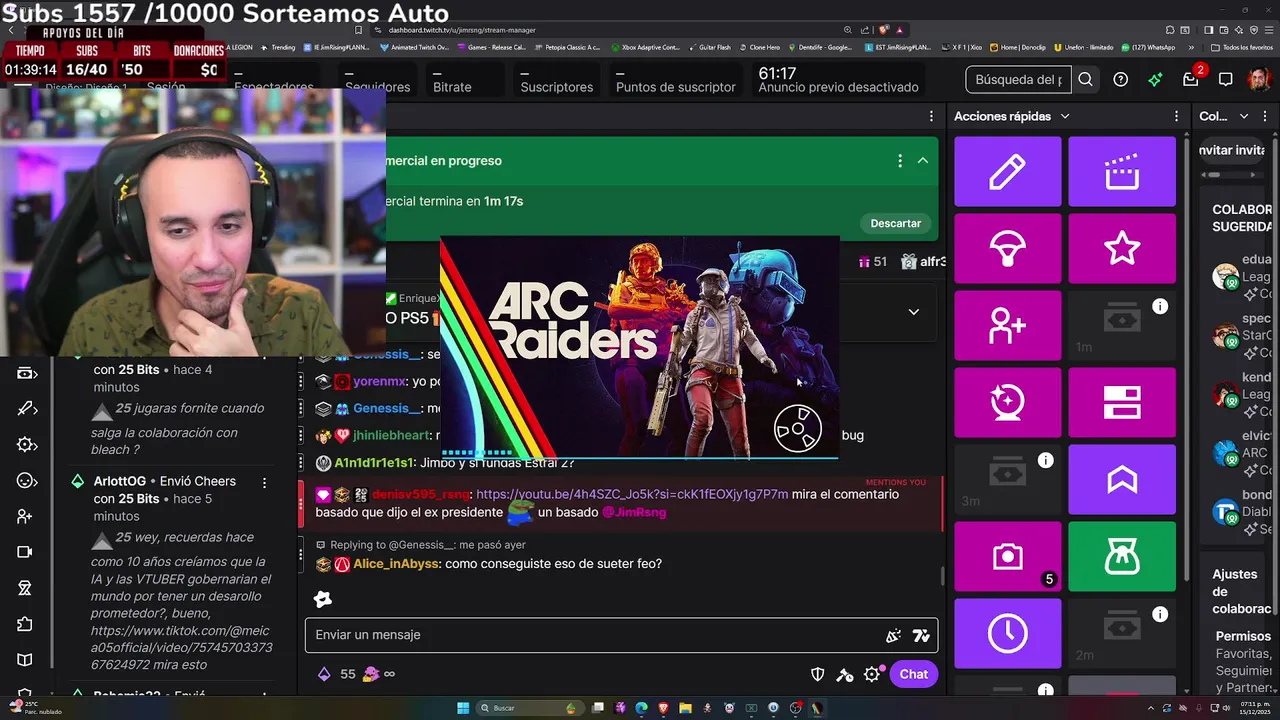Click the sidebar open book icon
Viewport: 1280px width, 720px height.
pos(25,660)
